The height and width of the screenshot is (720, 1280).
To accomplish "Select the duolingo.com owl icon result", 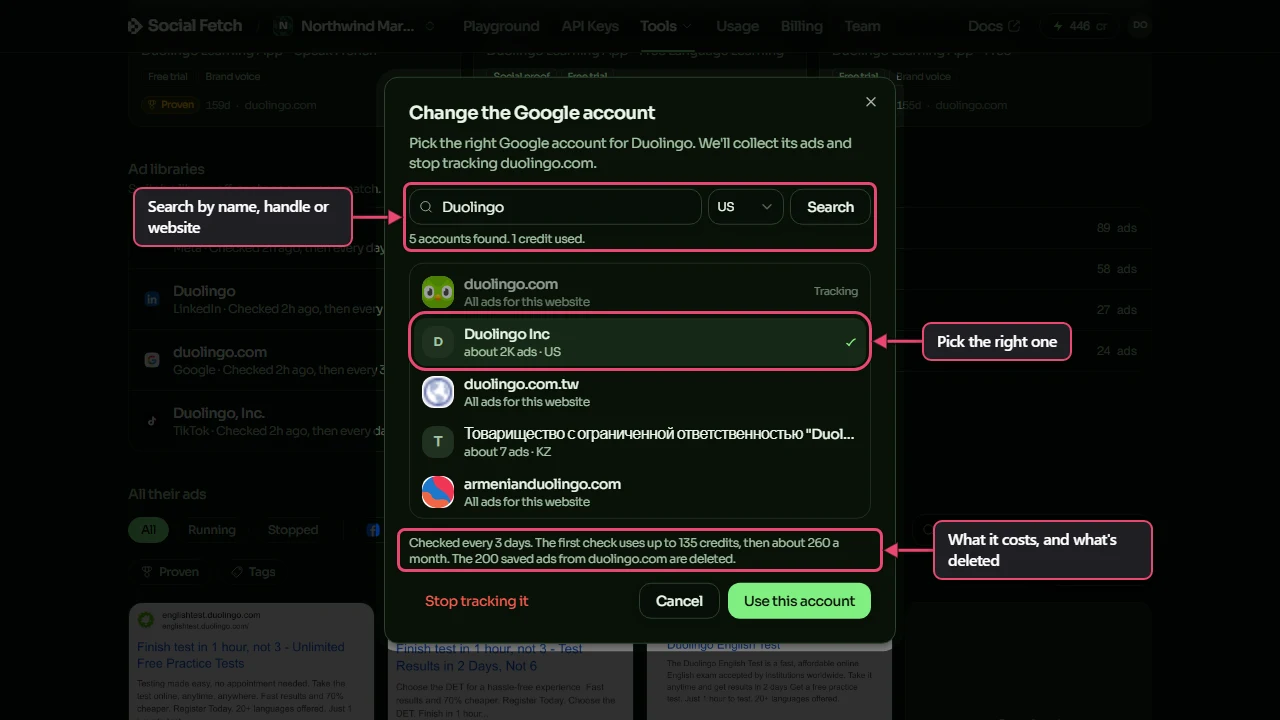I will click(x=438, y=292).
